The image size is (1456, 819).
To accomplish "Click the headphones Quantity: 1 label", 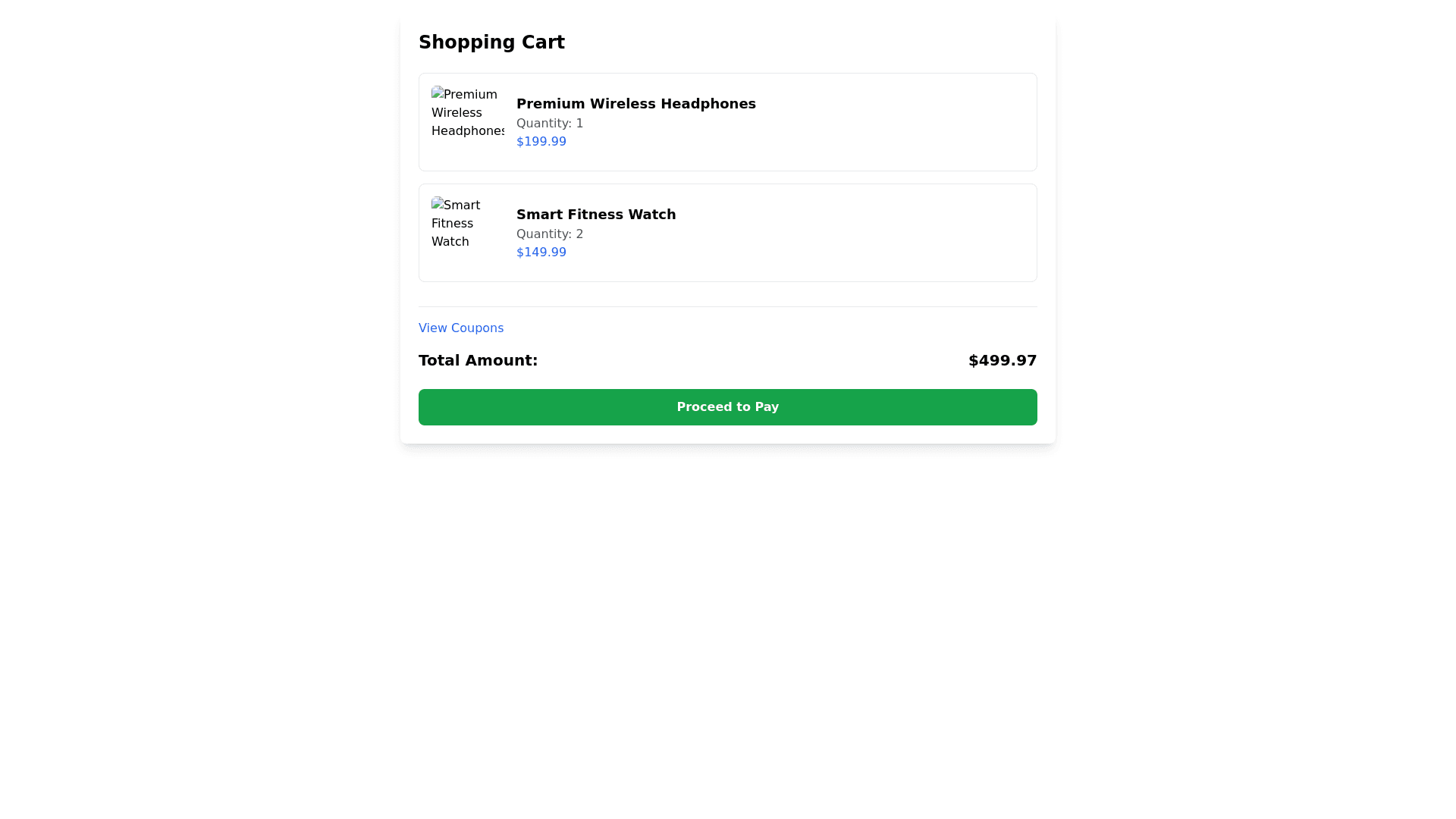I will (549, 124).
